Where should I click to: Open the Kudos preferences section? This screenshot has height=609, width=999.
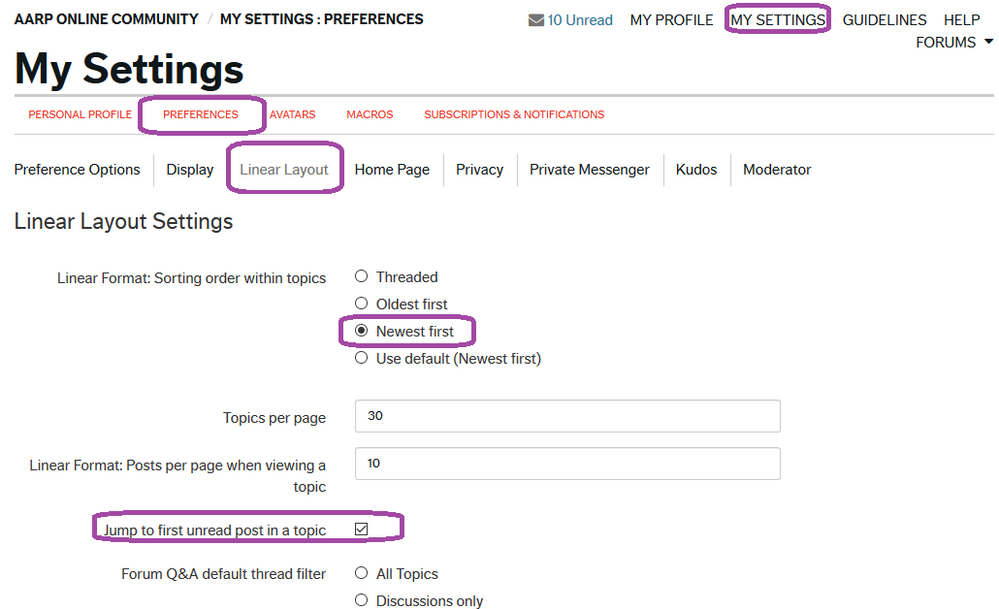(x=696, y=170)
